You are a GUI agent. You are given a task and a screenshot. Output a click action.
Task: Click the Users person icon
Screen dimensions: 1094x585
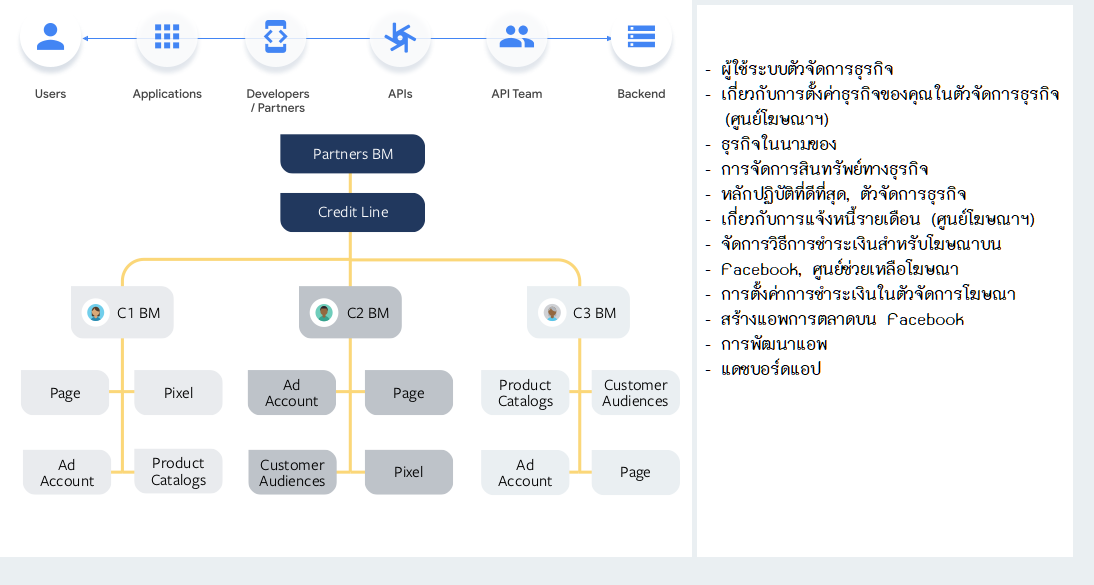50,38
